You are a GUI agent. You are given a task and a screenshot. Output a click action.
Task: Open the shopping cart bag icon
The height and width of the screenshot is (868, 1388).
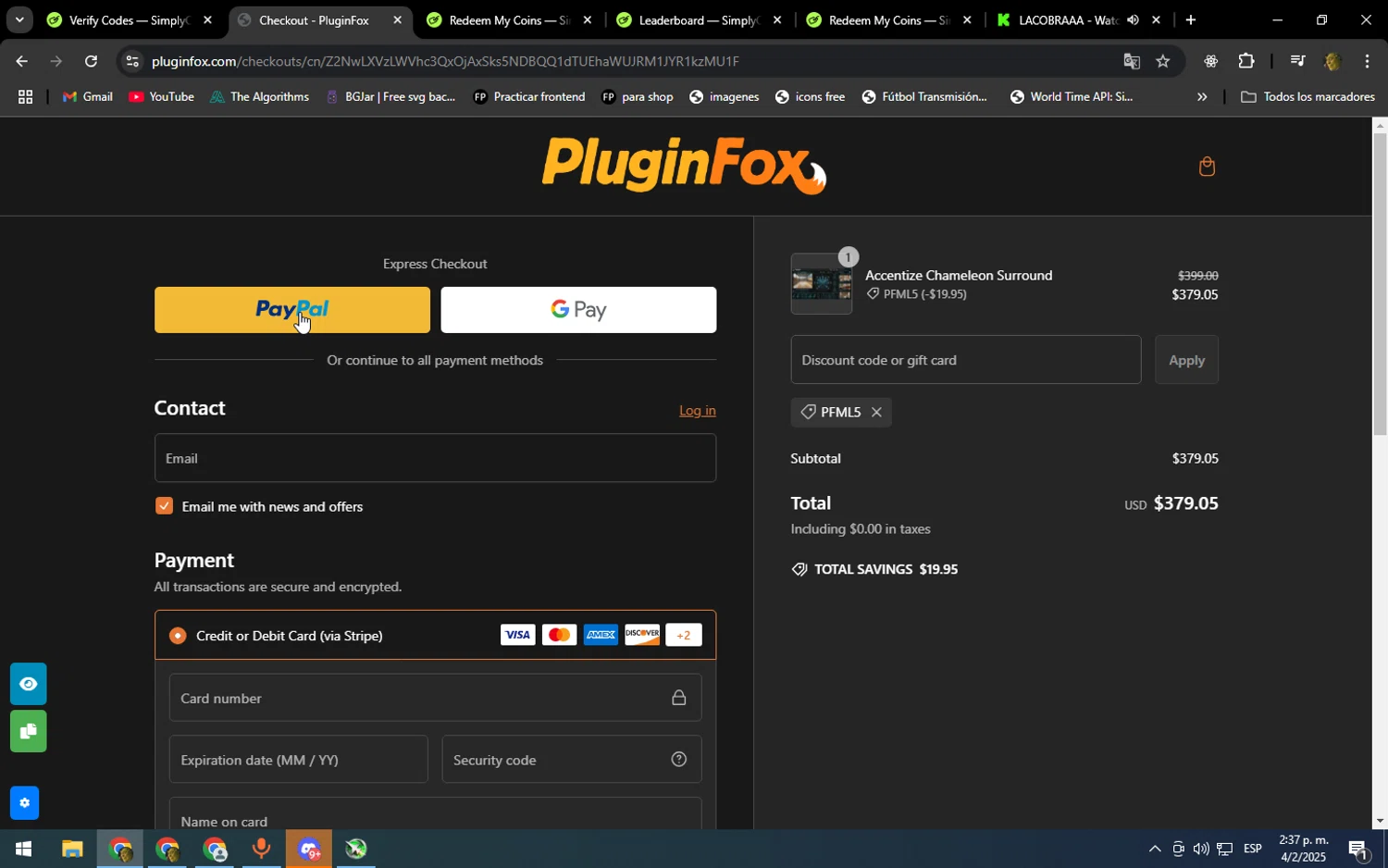click(1207, 167)
